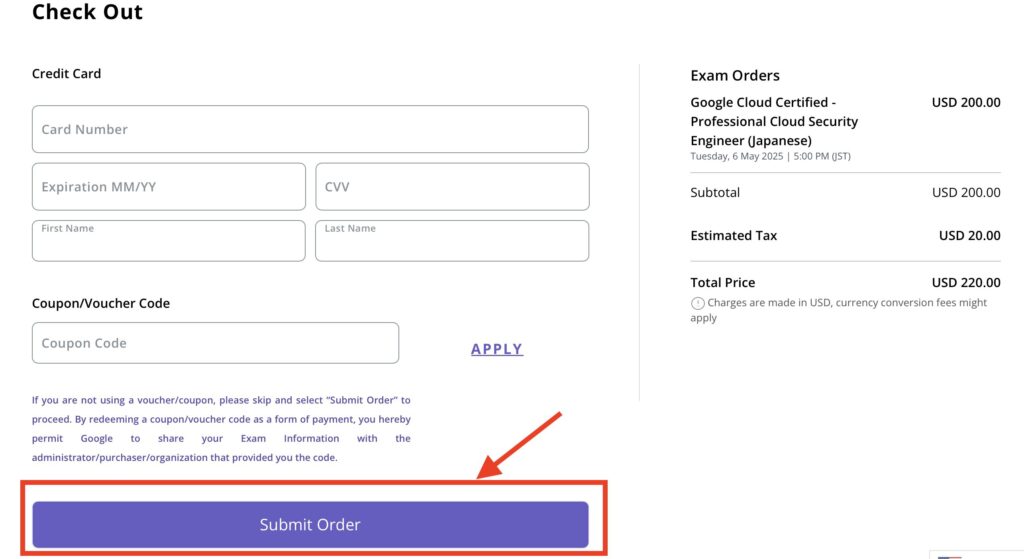
Task: Click into the CVV field
Action: [452, 187]
